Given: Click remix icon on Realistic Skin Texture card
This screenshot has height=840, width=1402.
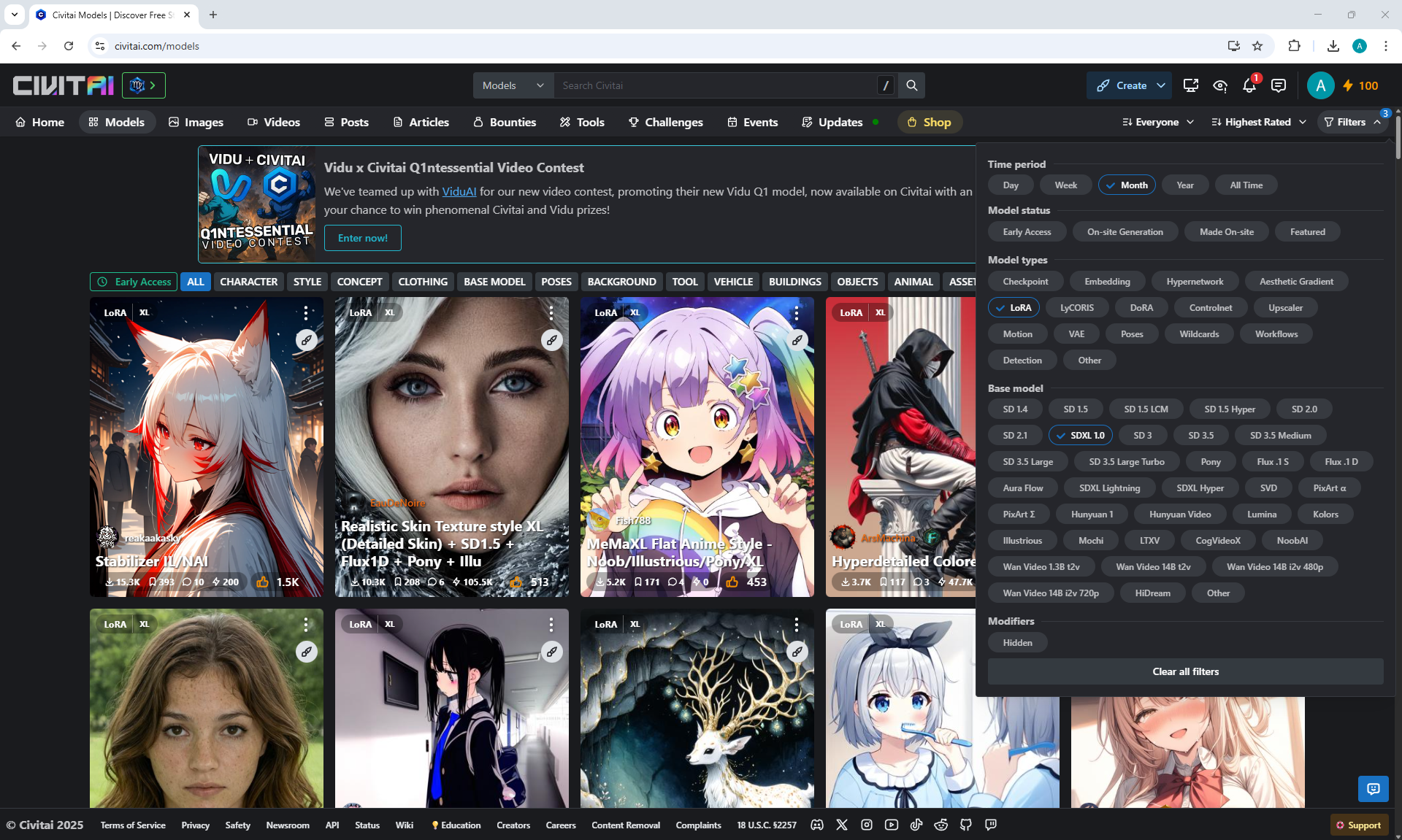Looking at the screenshot, I should coord(552,340).
